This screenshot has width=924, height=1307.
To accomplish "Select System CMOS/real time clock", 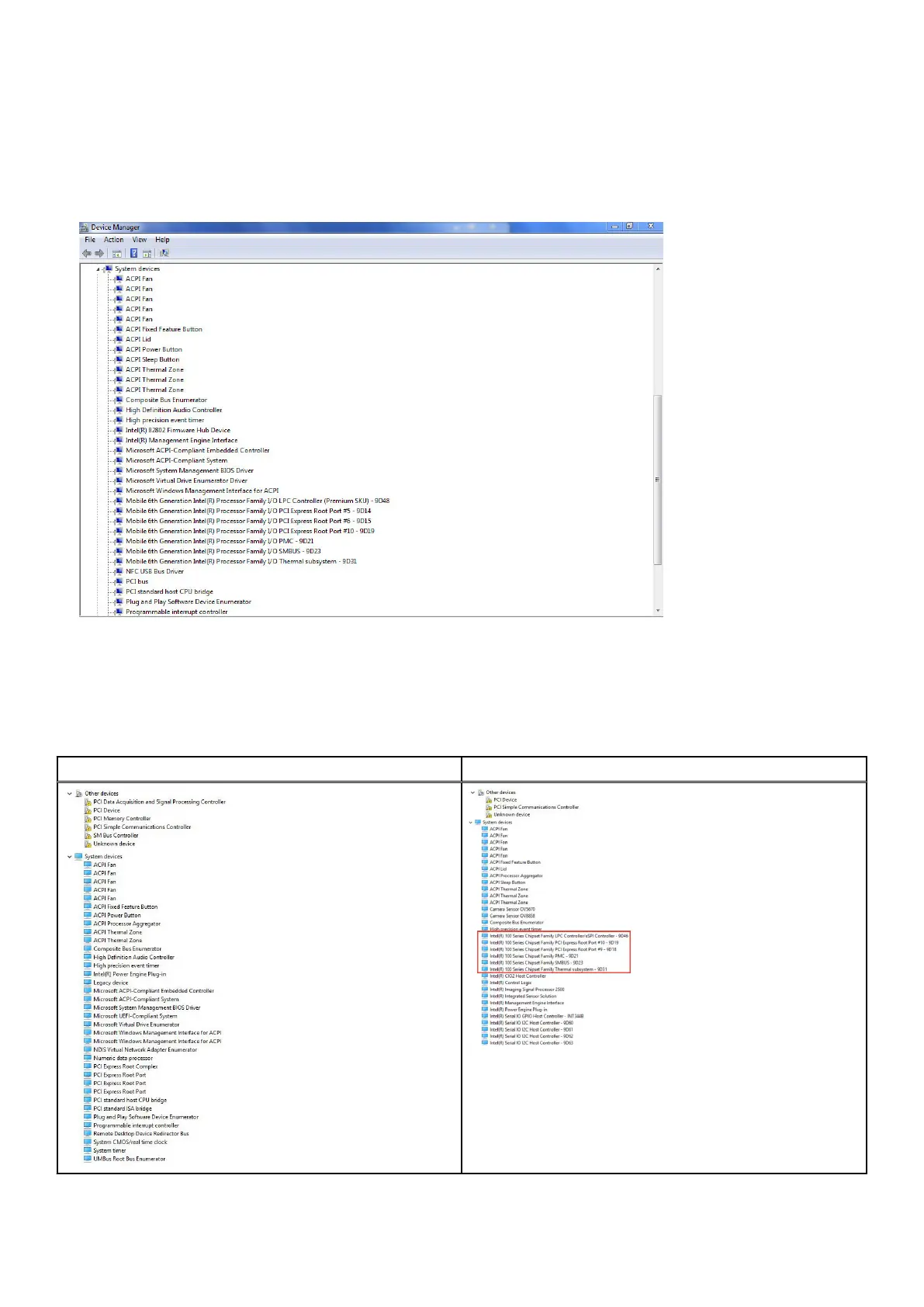I will (130, 1142).
